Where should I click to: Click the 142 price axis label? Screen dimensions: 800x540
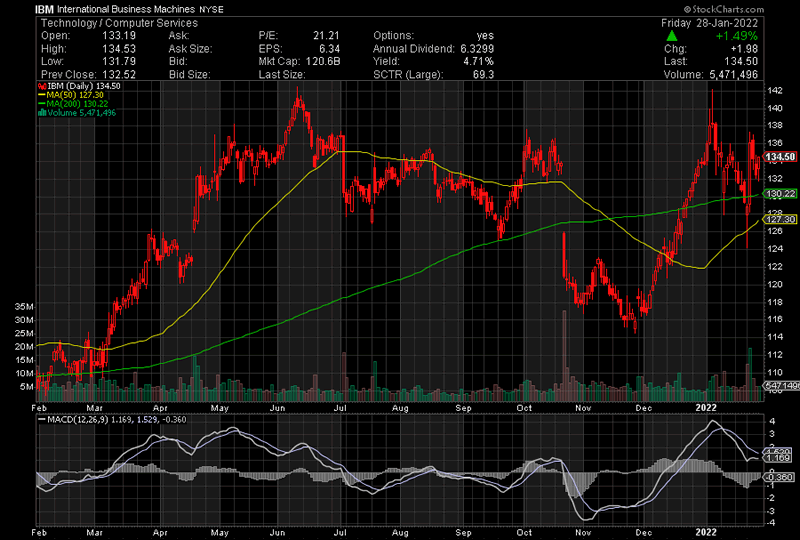pyautogui.click(x=775, y=91)
